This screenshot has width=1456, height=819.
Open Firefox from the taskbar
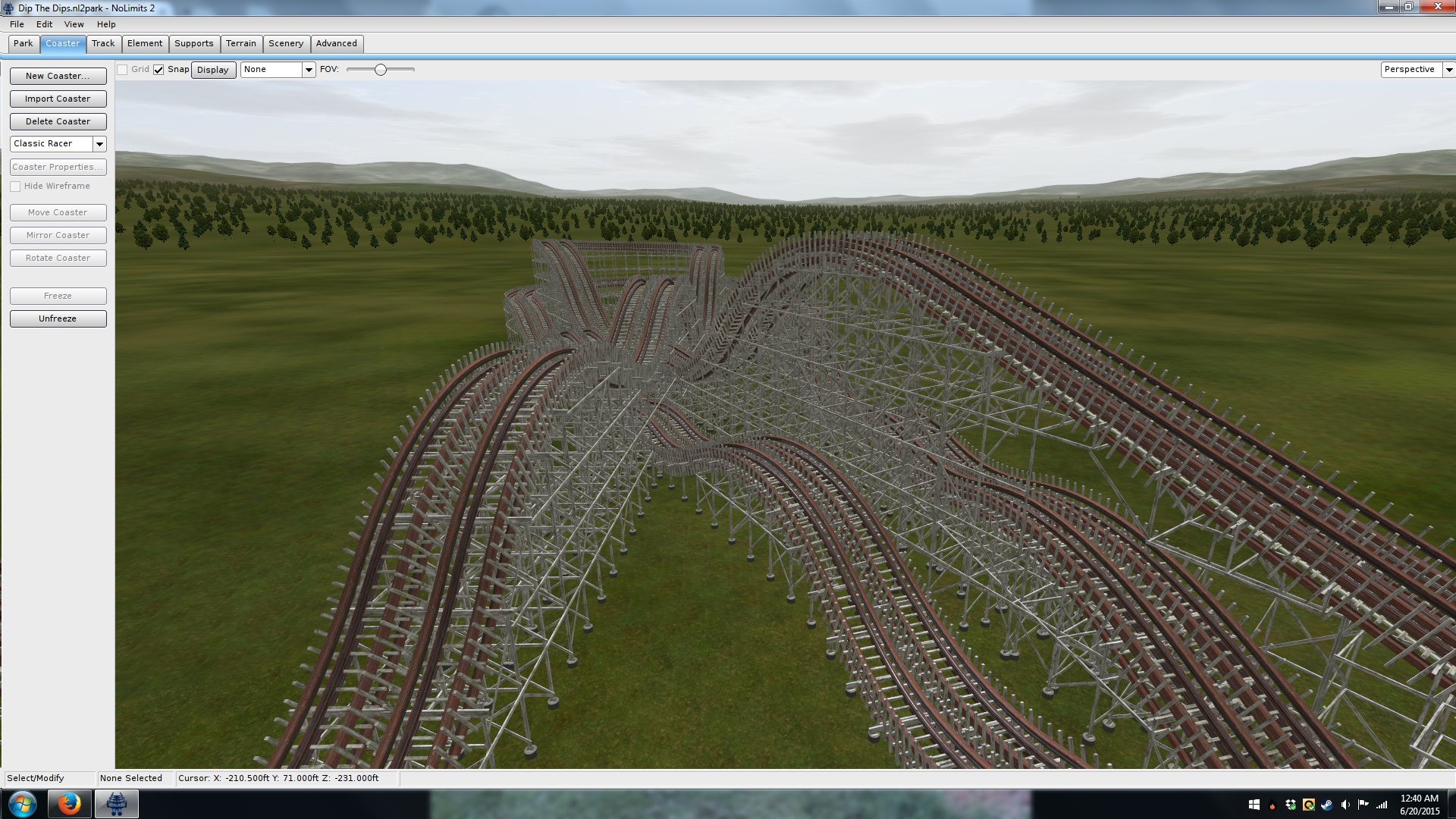coord(69,804)
